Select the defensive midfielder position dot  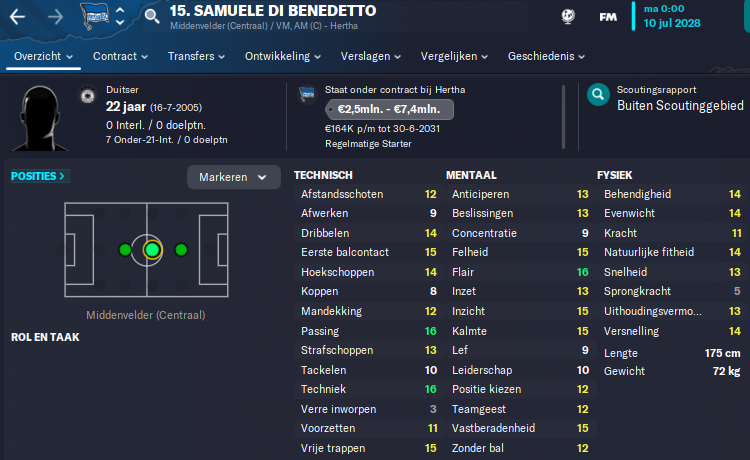(125, 250)
